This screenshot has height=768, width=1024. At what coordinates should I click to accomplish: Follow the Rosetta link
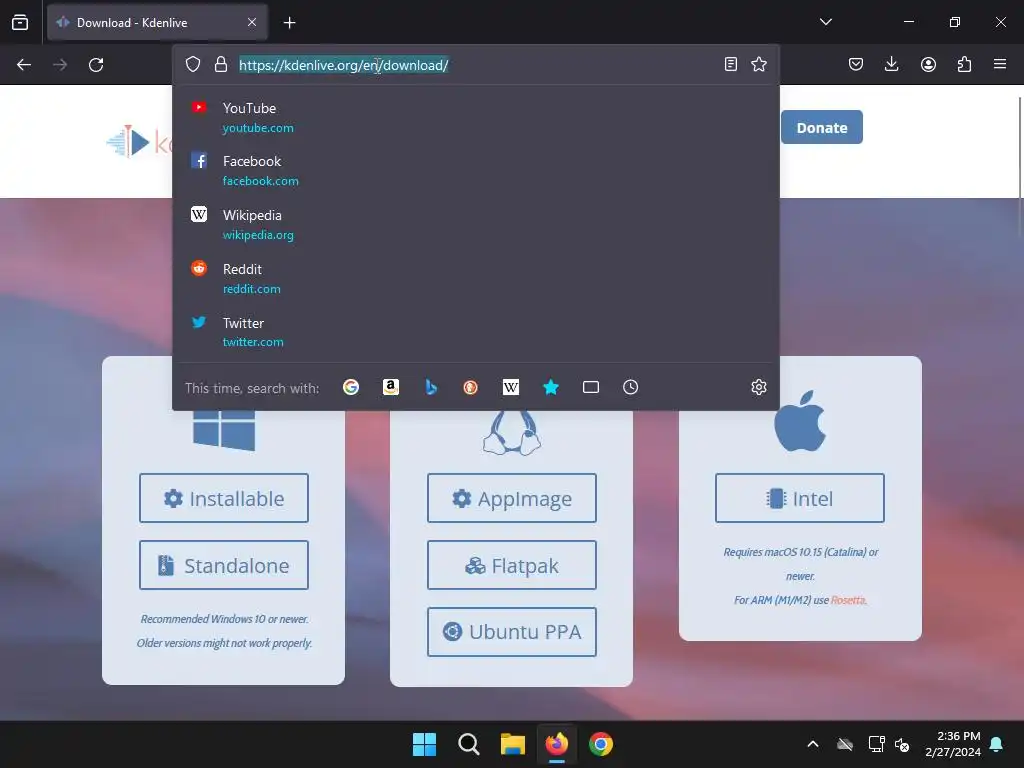848,600
